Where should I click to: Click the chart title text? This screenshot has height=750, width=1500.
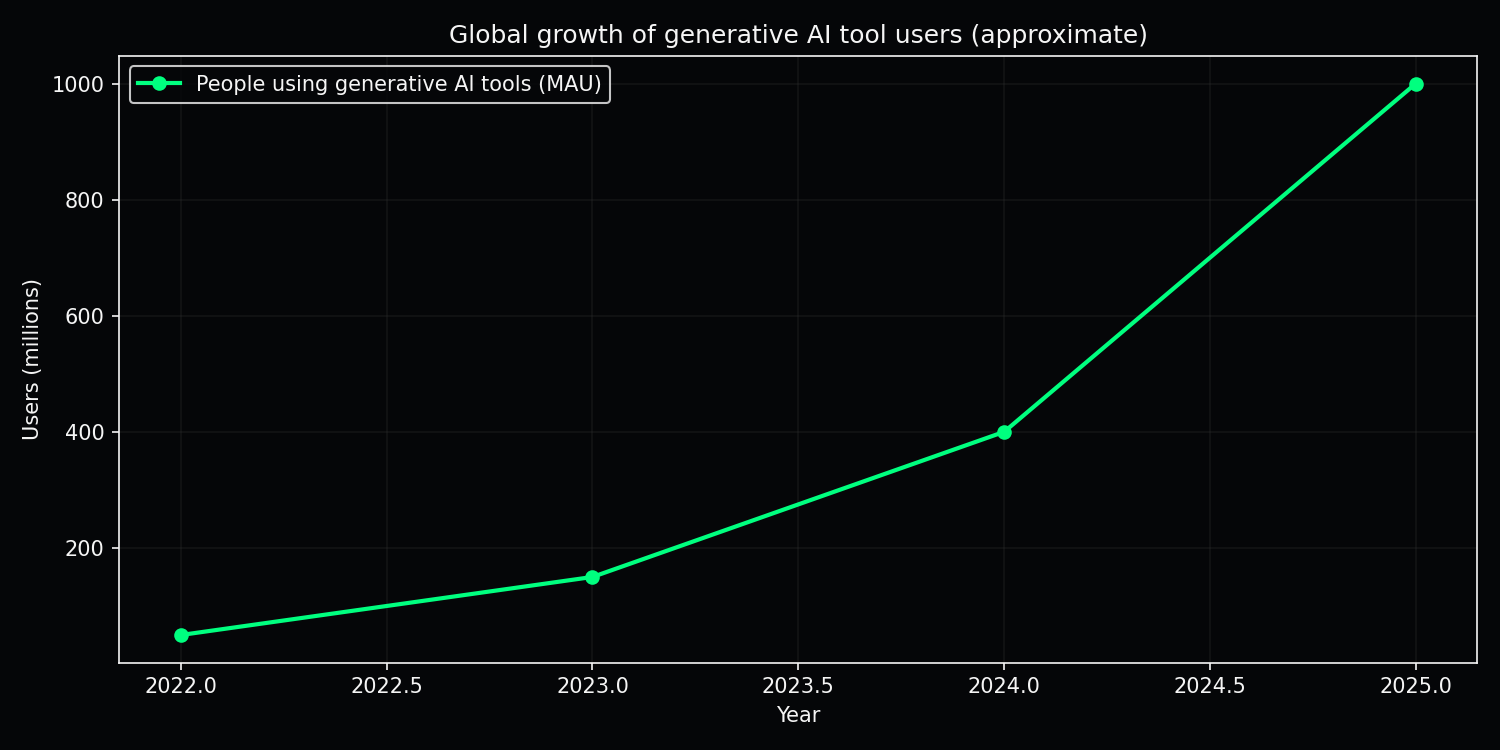[800, 33]
